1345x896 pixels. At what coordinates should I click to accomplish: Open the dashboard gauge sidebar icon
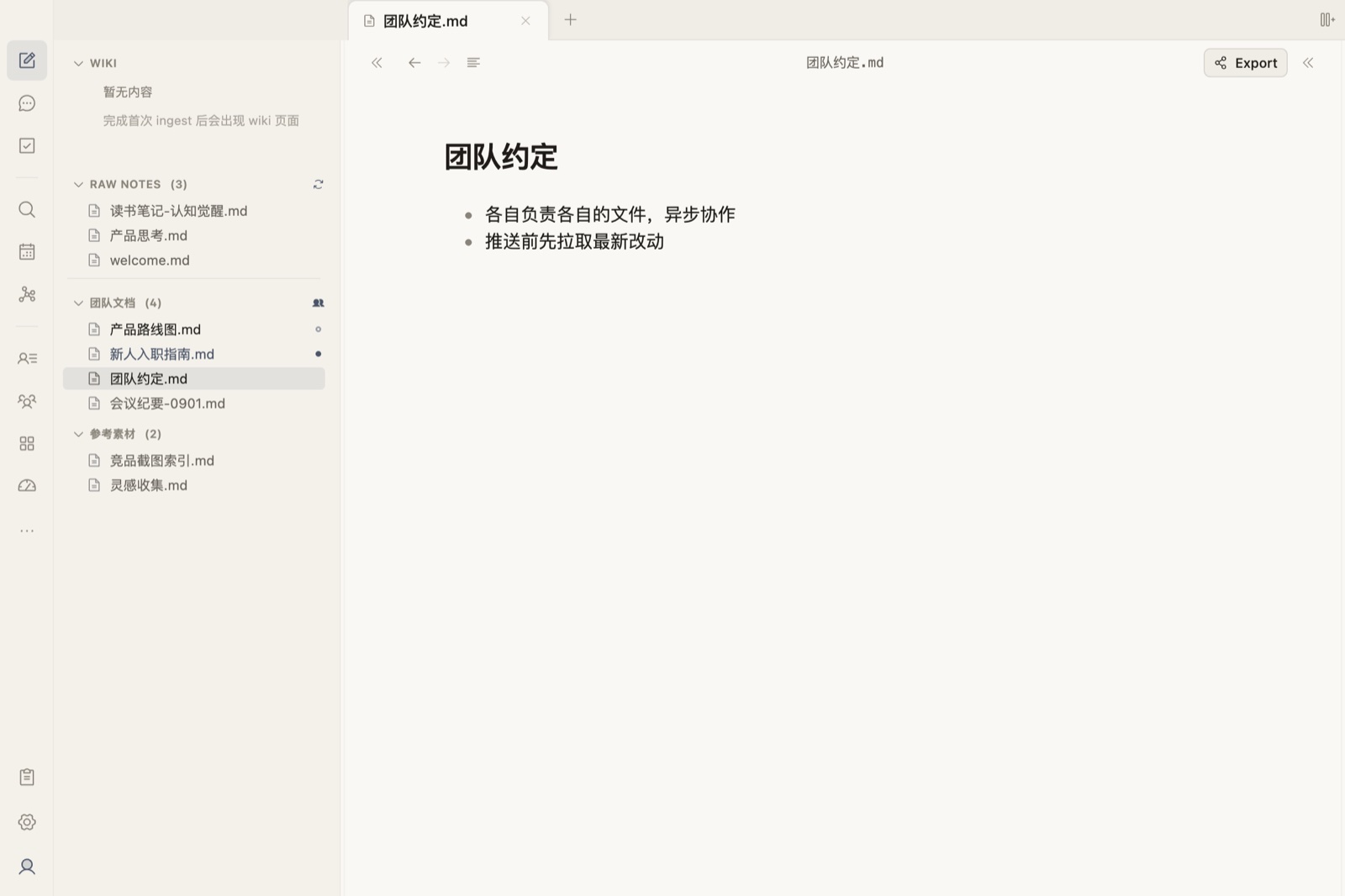click(27, 486)
